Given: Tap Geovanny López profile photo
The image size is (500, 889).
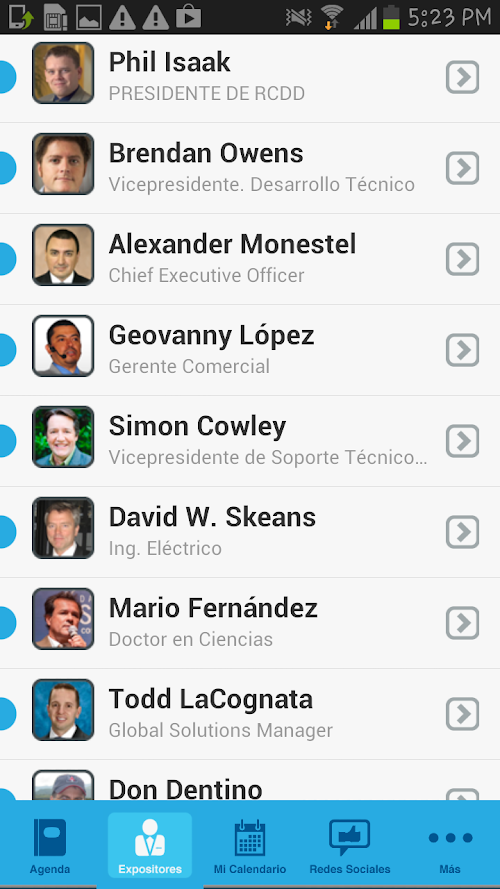Looking at the screenshot, I should pos(63,346).
